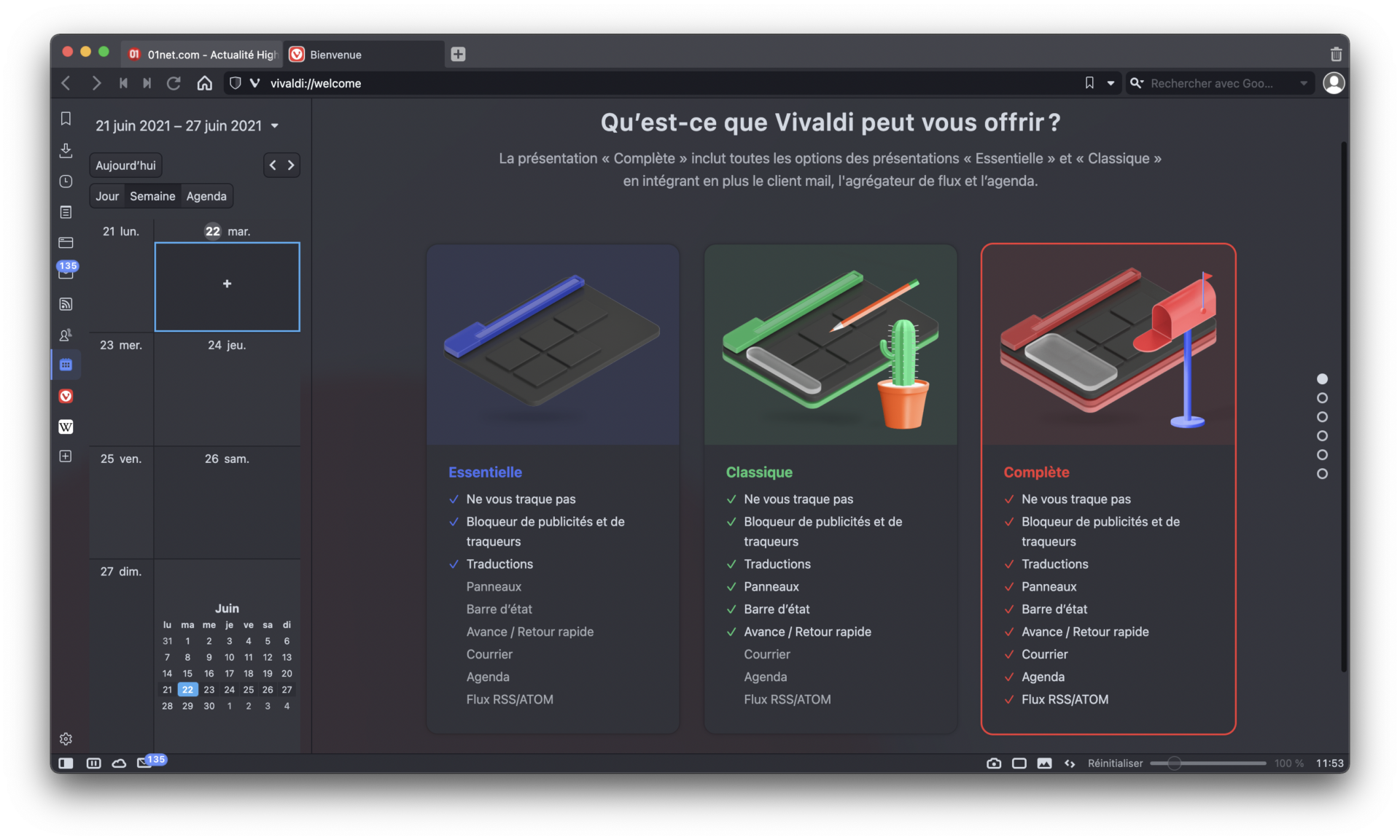Bookmark this page from address bar
1400x840 pixels.
[x=1089, y=83]
